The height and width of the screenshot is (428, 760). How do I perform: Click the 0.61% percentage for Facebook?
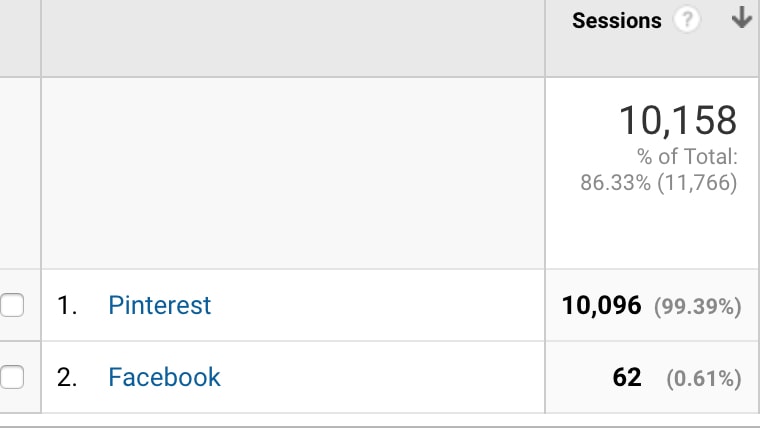coord(704,379)
